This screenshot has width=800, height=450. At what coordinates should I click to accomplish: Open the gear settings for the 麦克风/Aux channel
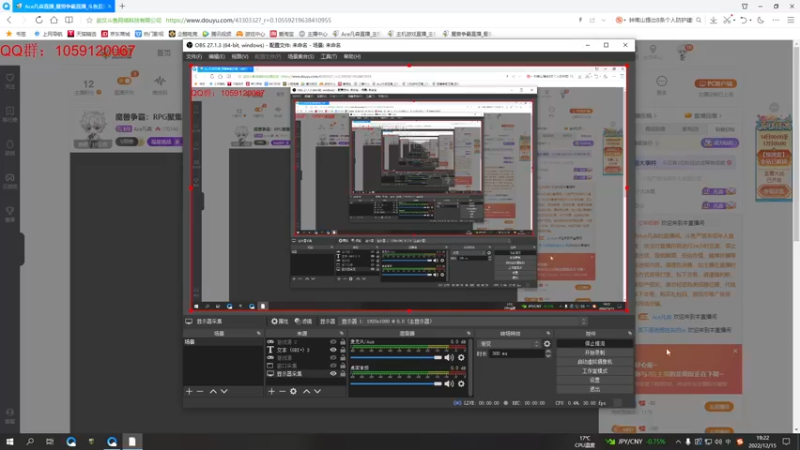tap(461, 358)
